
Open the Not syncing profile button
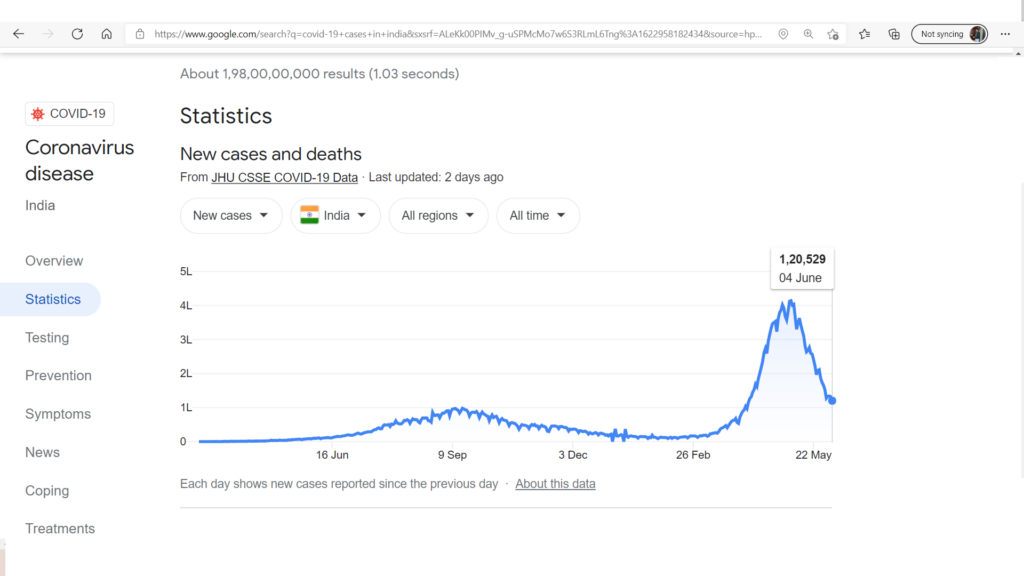(x=950, y=34)
